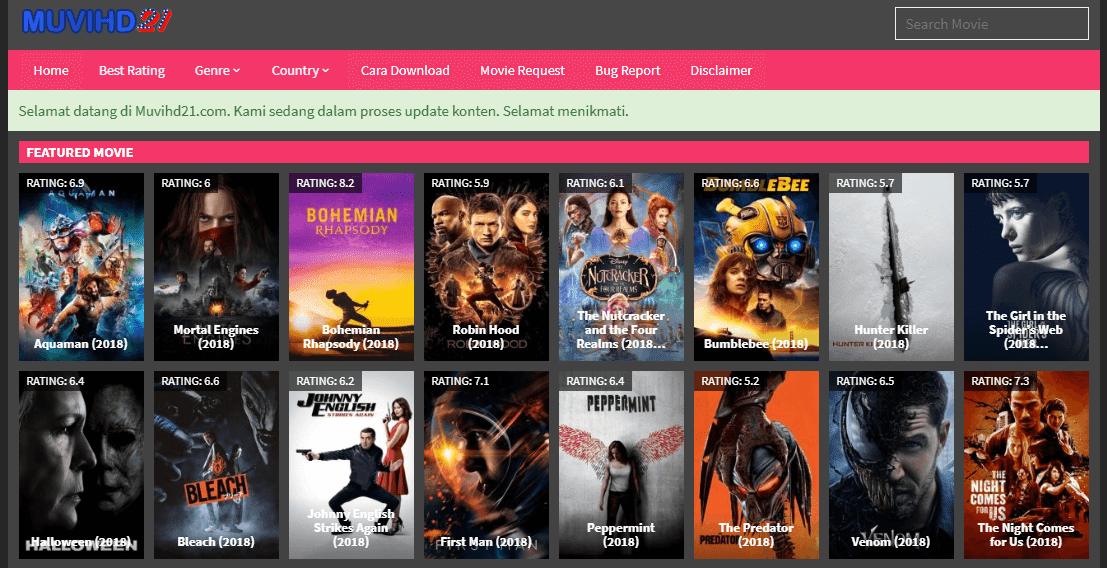Select the Bohemian Rhapsody (2018) poster
This screenshot has width=1107, height=568.
(351, 267)
